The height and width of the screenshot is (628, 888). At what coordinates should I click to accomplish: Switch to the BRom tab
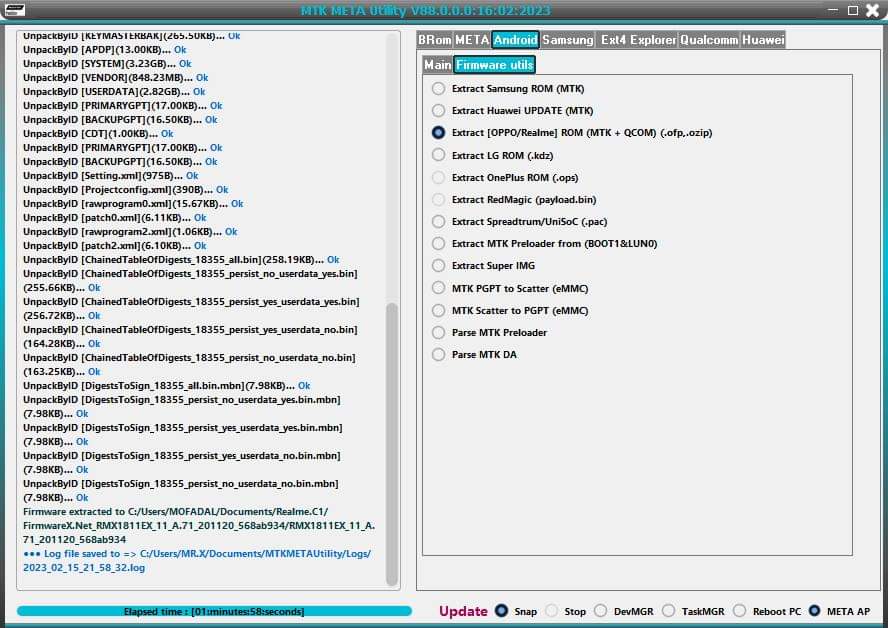point(434,40)
